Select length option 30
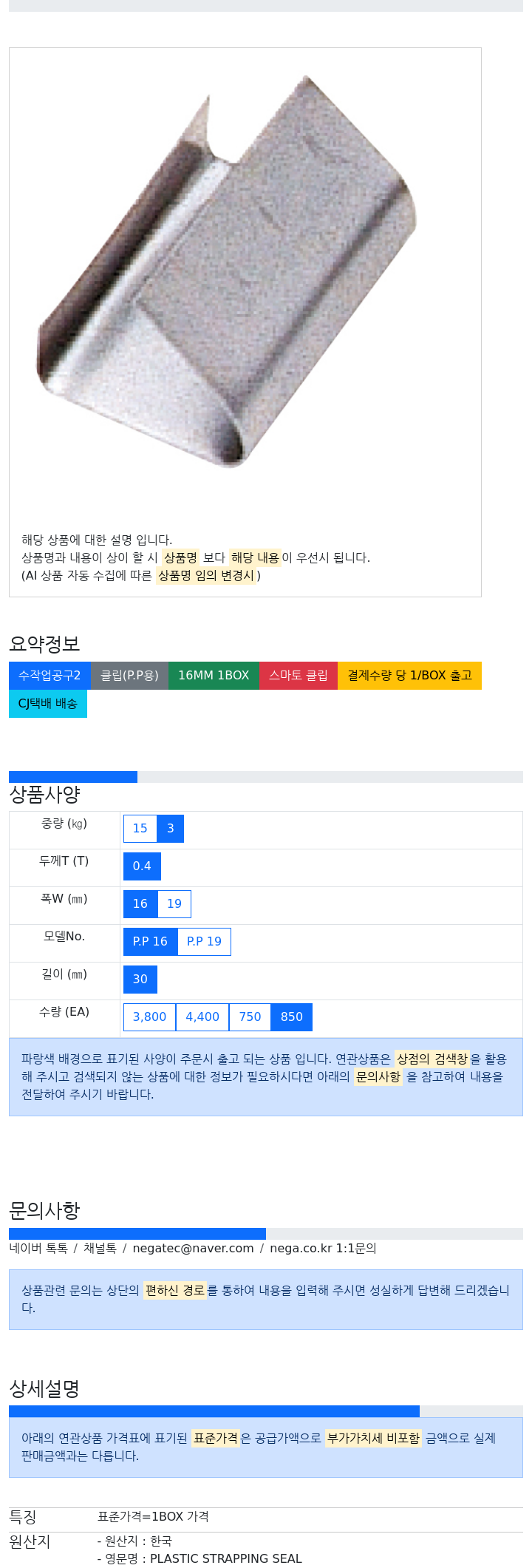532x1568 pixels. [x=140, y=980]
